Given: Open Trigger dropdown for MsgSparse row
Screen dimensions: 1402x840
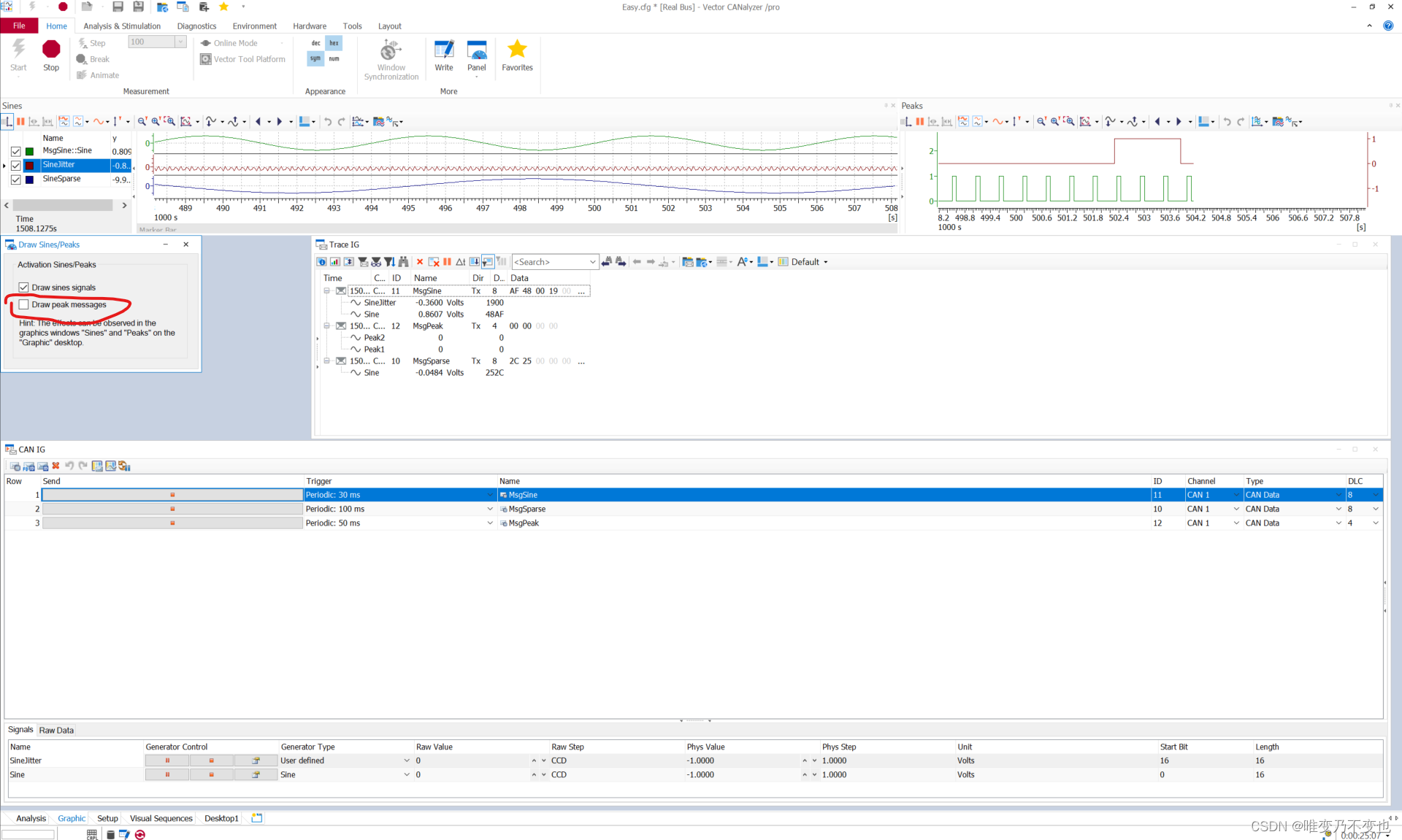Looking at the screenshot, I should pyautogui.click(x=490, y=509).
